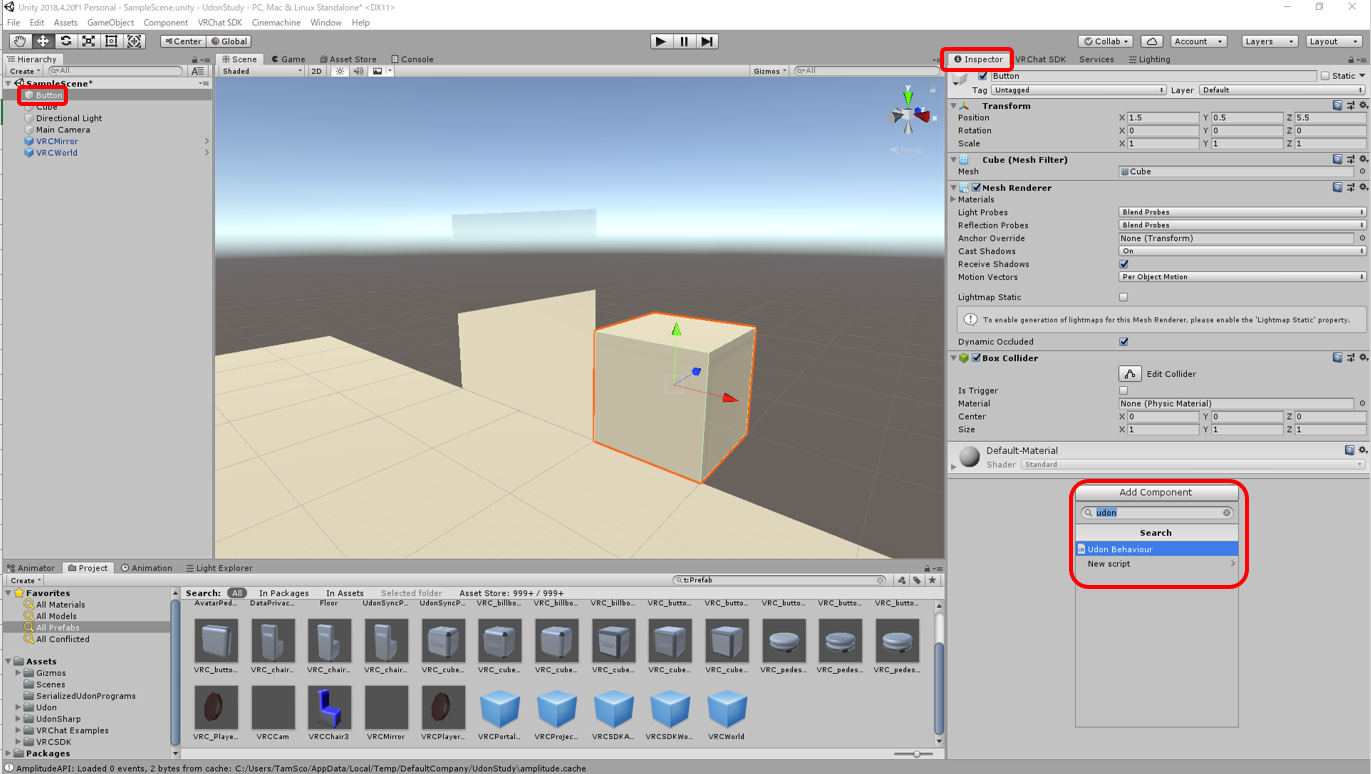Click the udon component search field
Image resolution: width=1371 pixels, height=774 pixels.
(x=1157, y=513)
